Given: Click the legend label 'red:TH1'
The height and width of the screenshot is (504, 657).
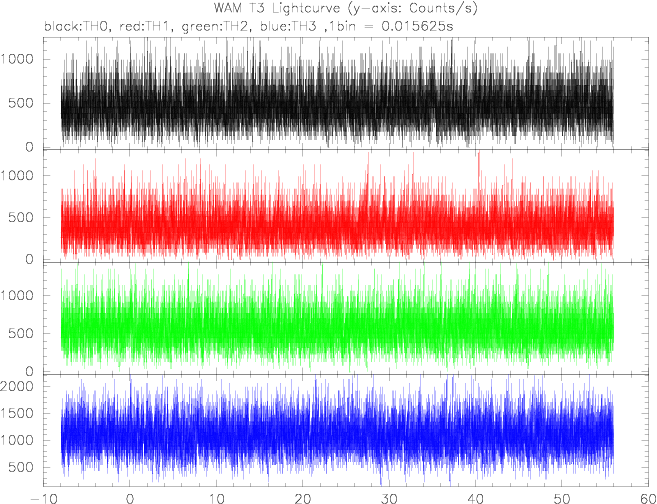Looking at the screenshot, I should (146, 26).
